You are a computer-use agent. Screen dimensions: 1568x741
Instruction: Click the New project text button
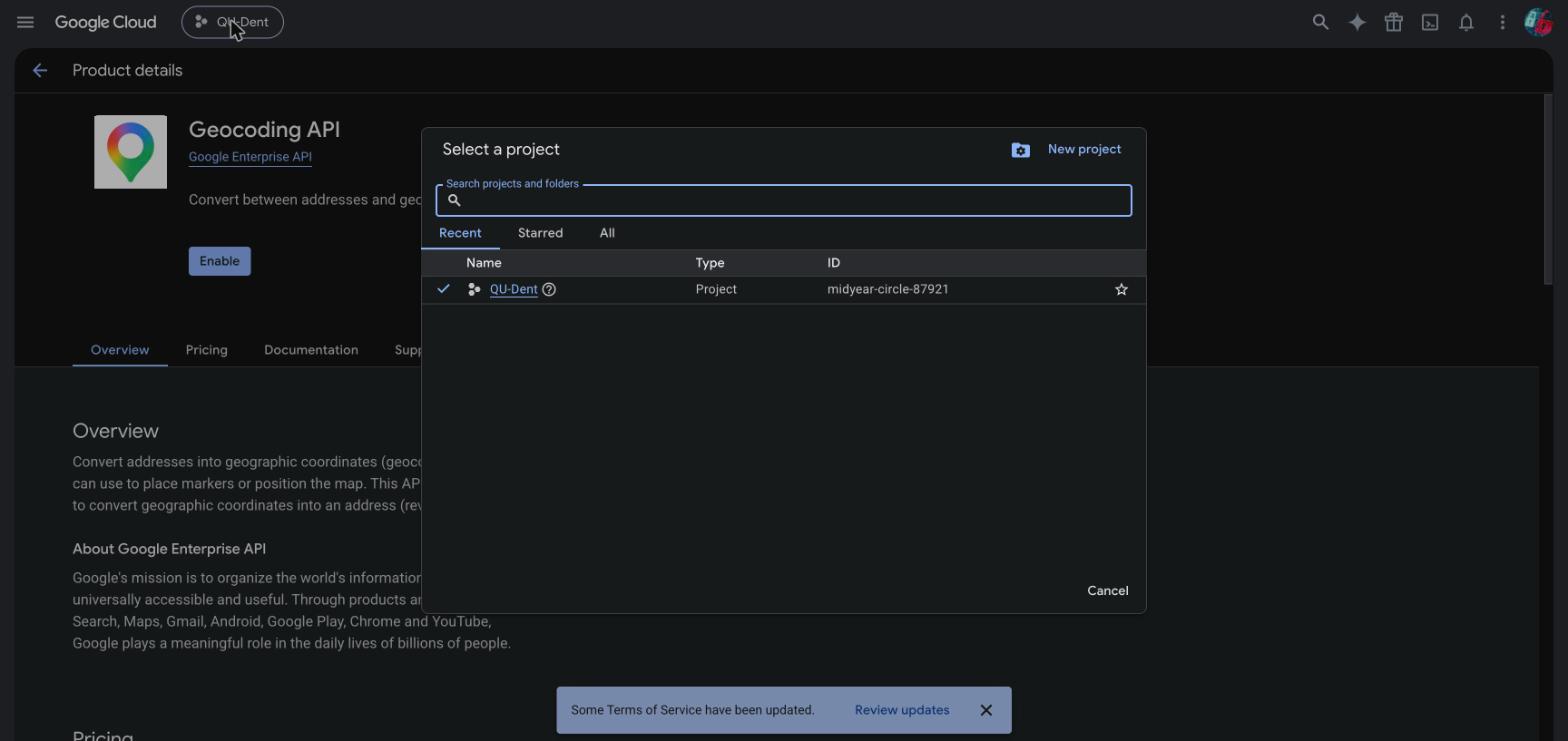point(1084,149)
